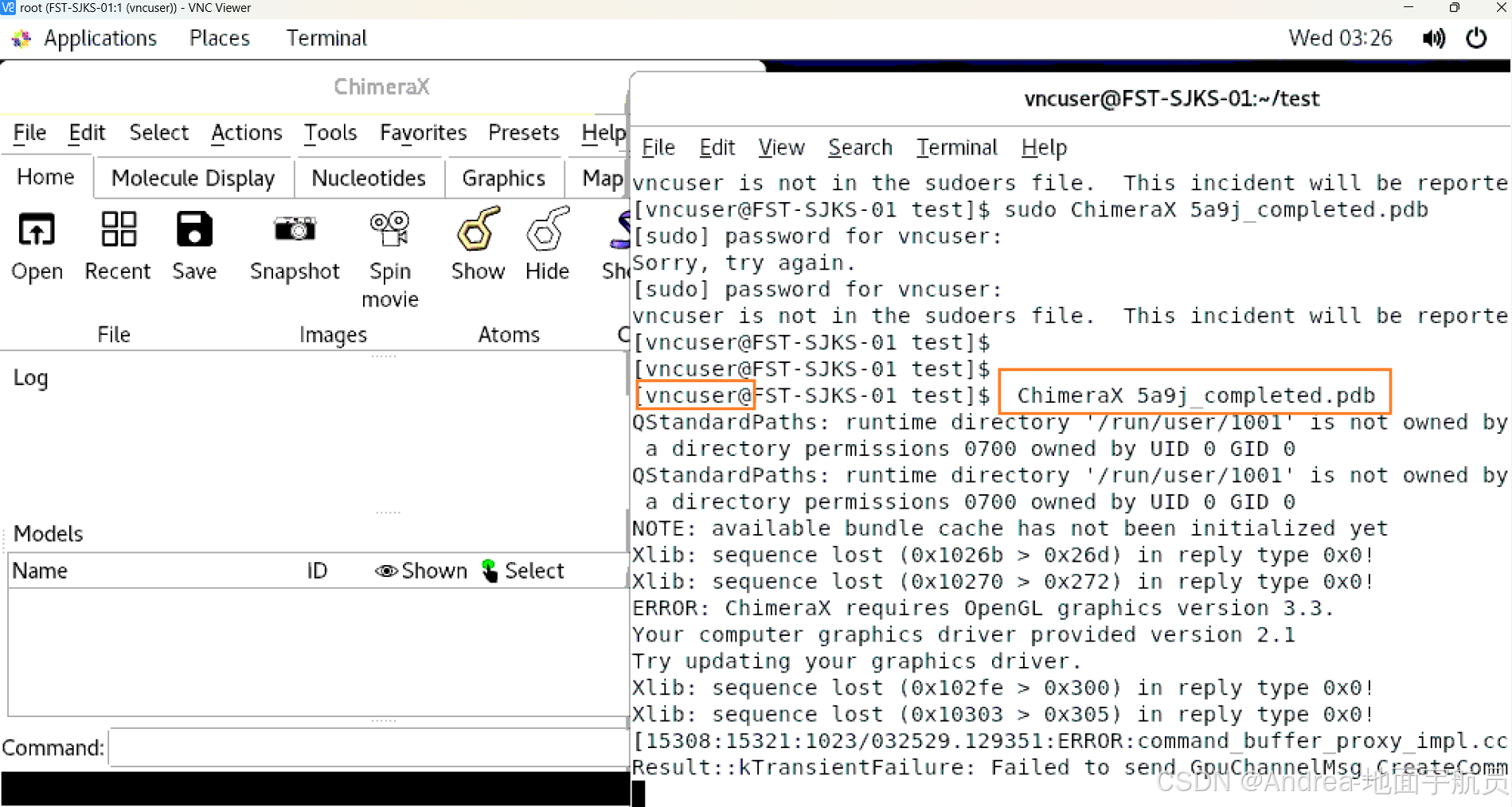Viewport: 1512px width, 807px height.
Task: Open the Recent files icon
Action: [x=119, y=230]
